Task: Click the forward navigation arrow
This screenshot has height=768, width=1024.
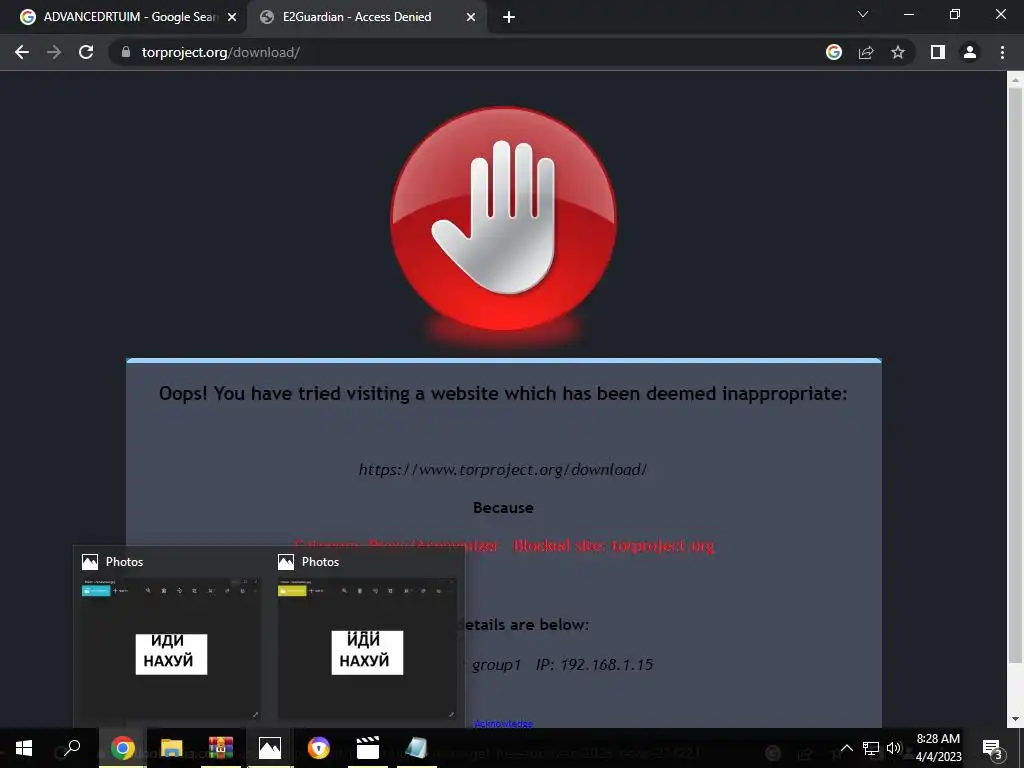Action: (54, 52)
